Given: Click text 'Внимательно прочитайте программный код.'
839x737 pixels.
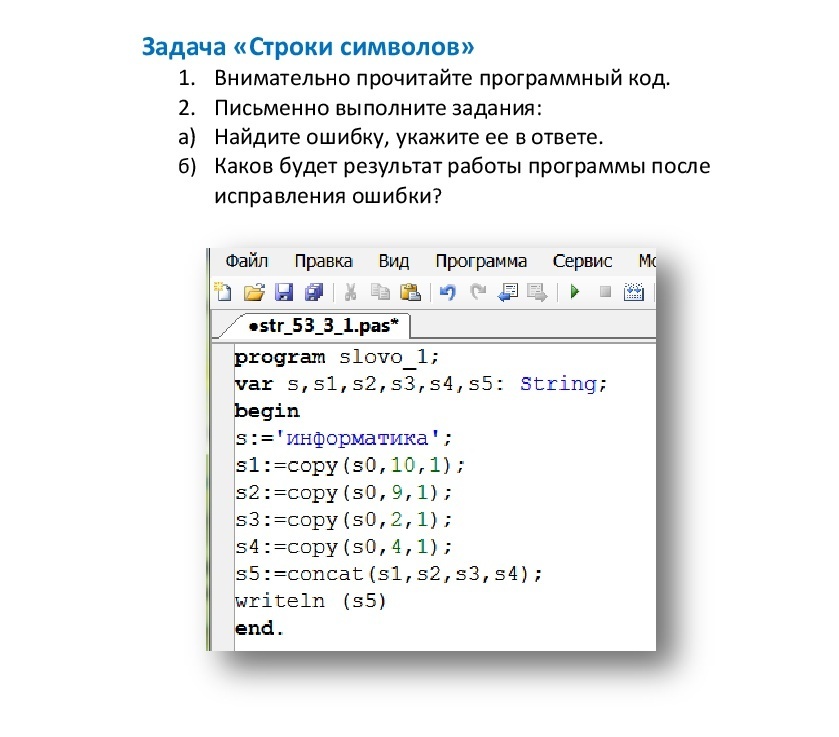Looking at the screenshot, I should pos(442,79).
